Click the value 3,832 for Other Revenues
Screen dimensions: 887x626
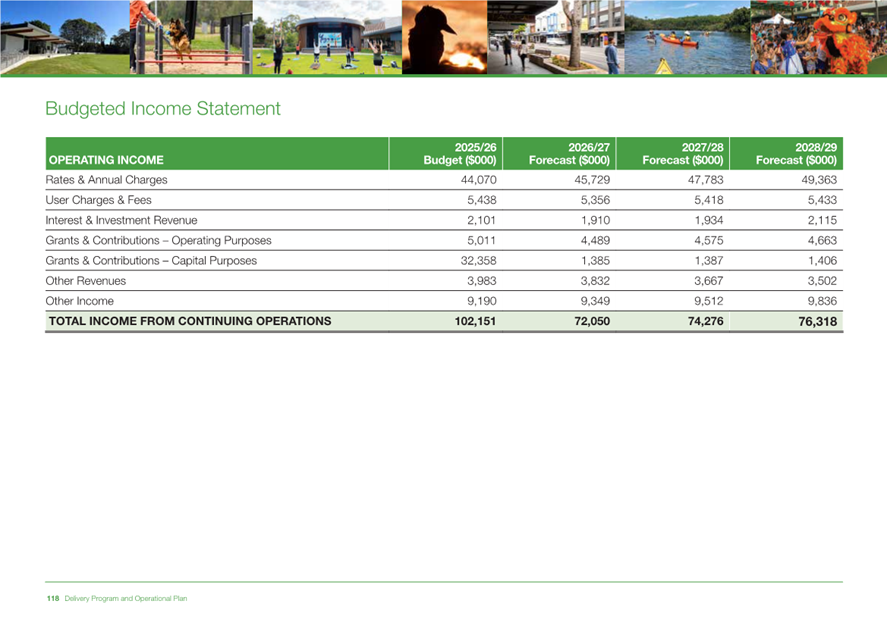point(596,281)
